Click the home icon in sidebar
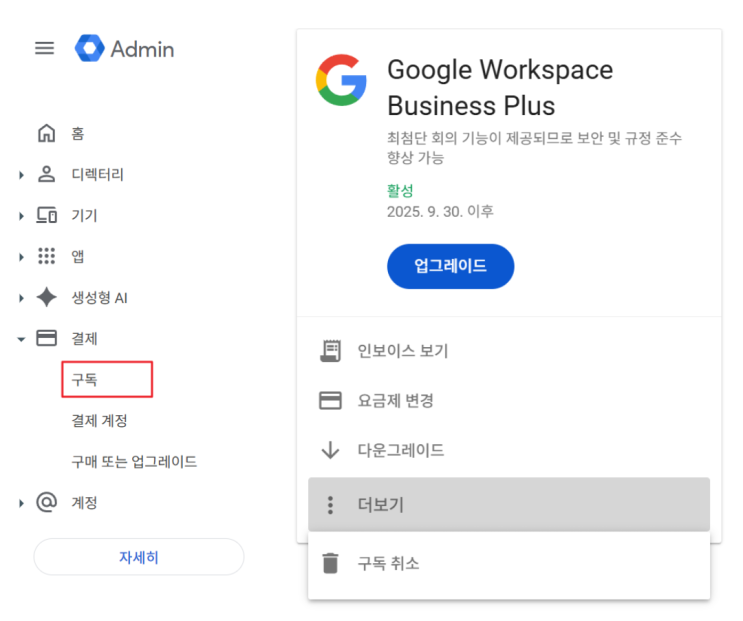 pyautogui.click(x=46, y=134)
